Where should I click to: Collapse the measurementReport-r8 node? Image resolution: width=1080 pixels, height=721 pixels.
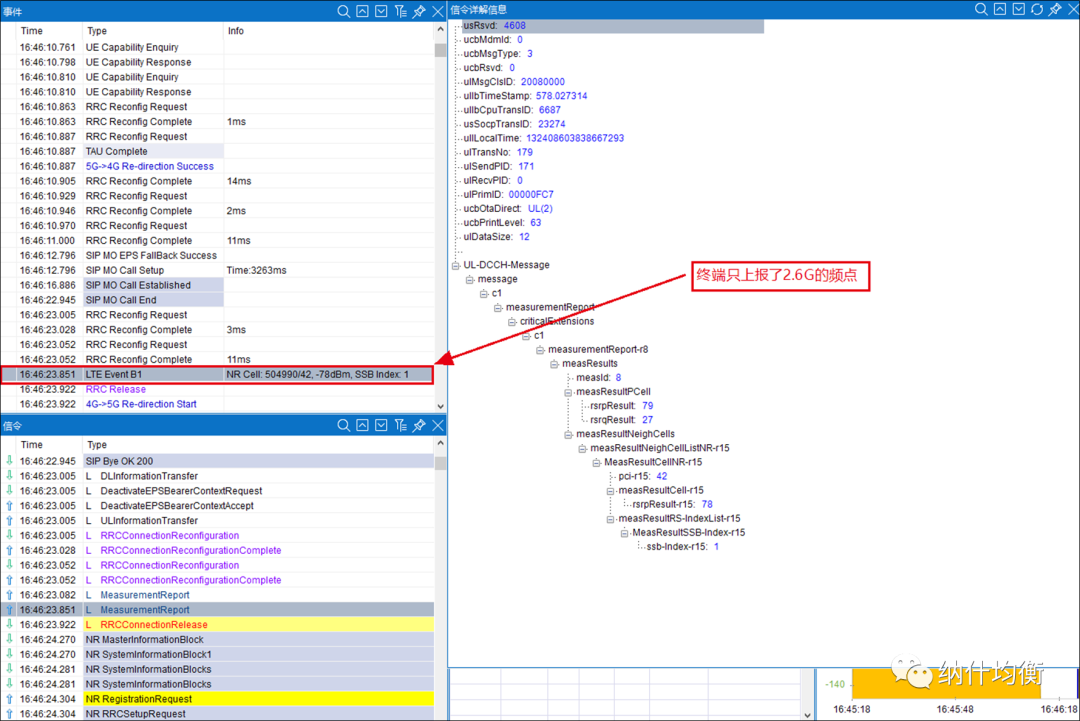click(540, 350)
